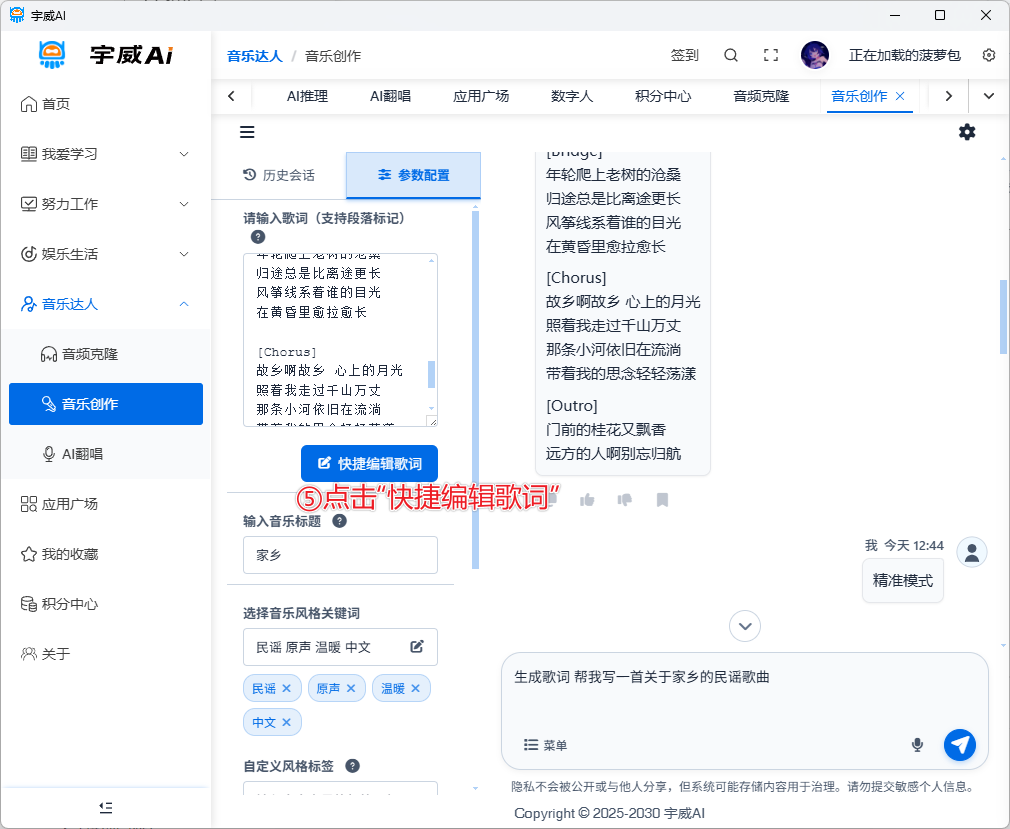The image size is (1010, 829).
Task: Expand the 我爱学习 sidebar section
Action: point(183,154)
